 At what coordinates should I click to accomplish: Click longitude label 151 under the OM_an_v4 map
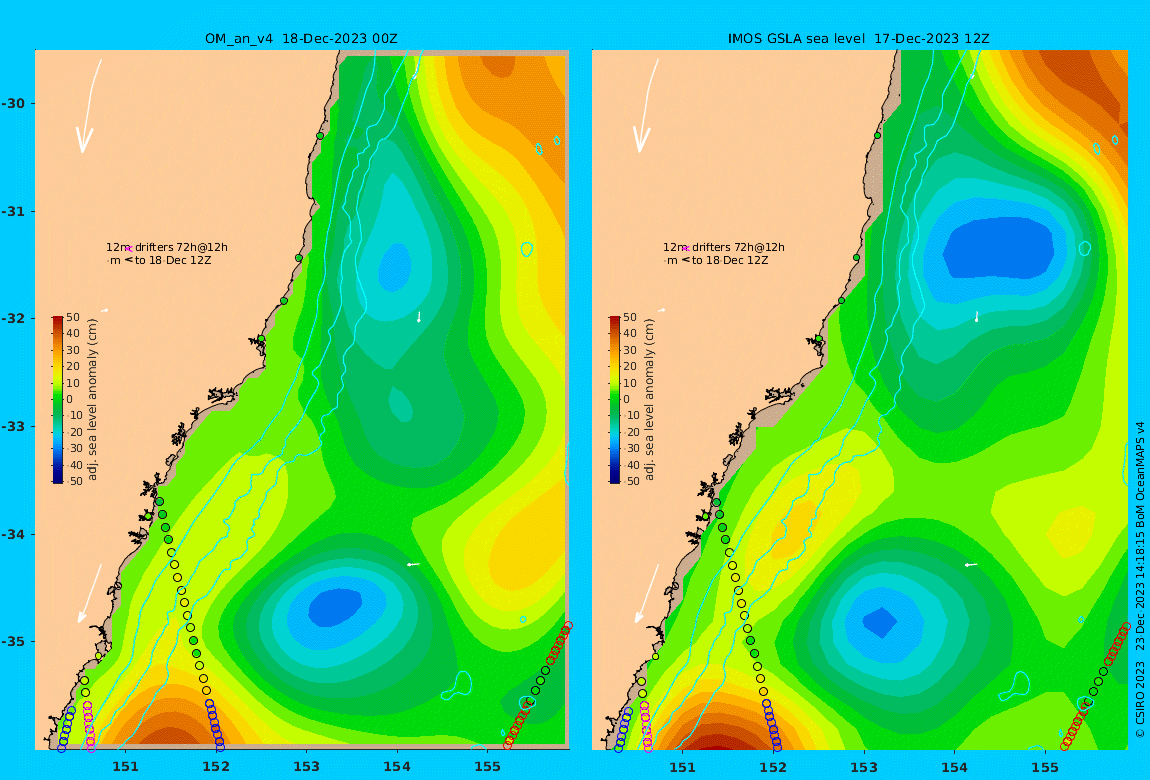[125, 767]
